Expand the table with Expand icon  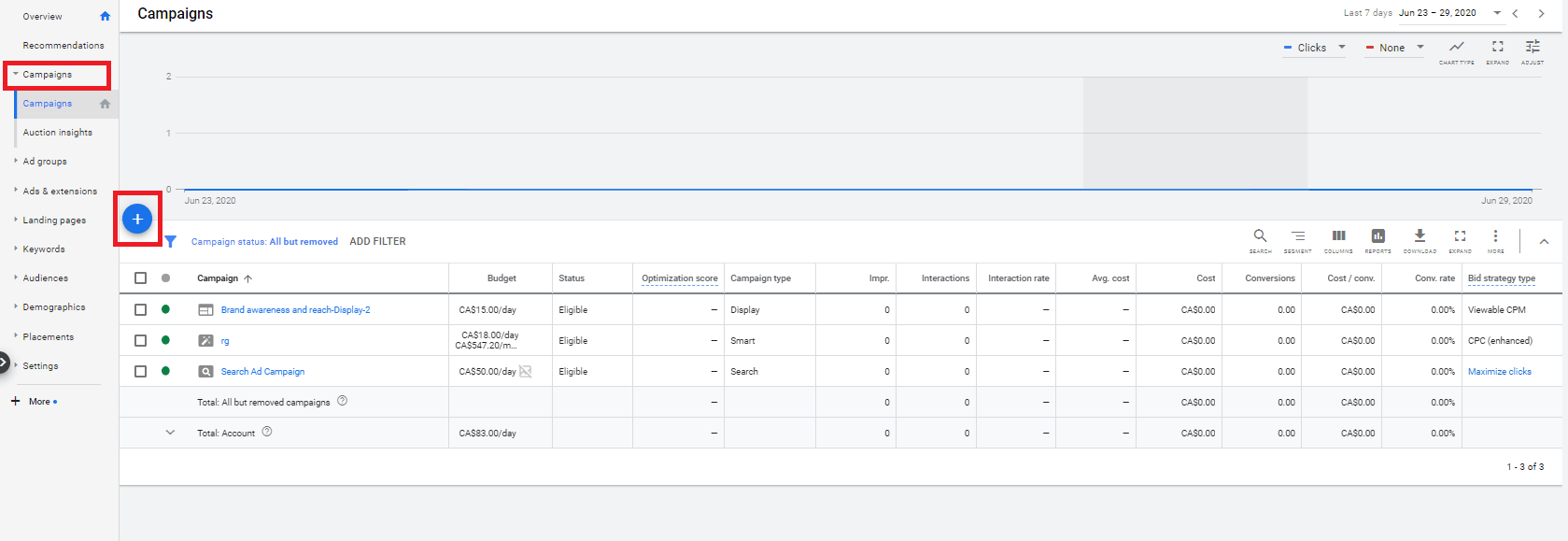click(1460, 240)
